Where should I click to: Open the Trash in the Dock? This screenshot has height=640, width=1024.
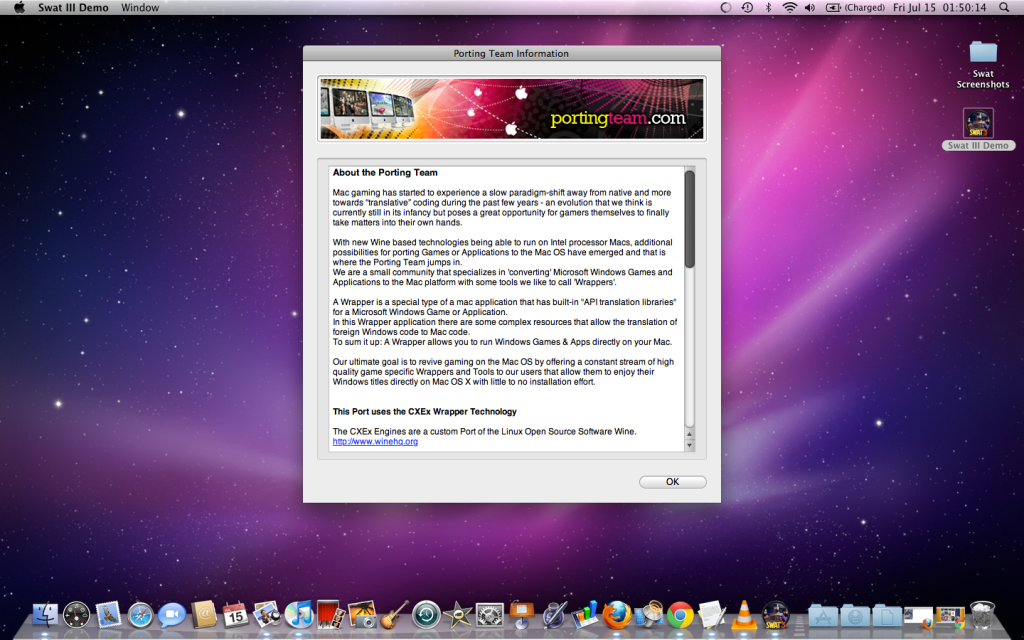point(982,615)
